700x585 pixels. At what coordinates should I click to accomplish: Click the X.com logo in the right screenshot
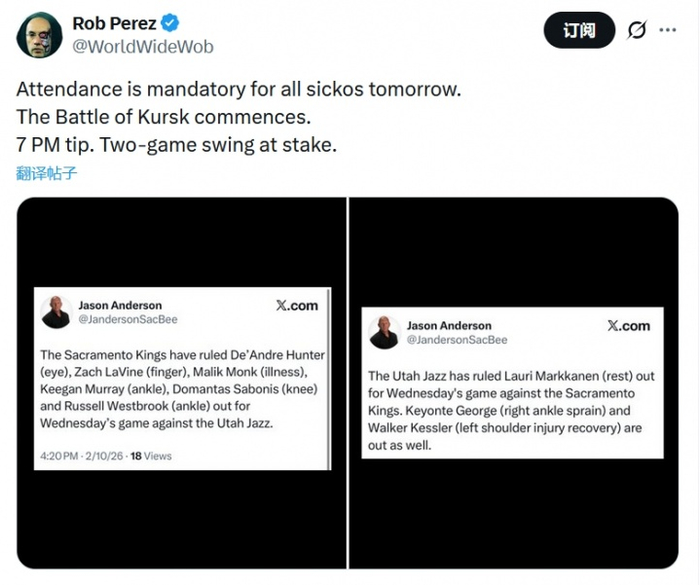(628, 325)
